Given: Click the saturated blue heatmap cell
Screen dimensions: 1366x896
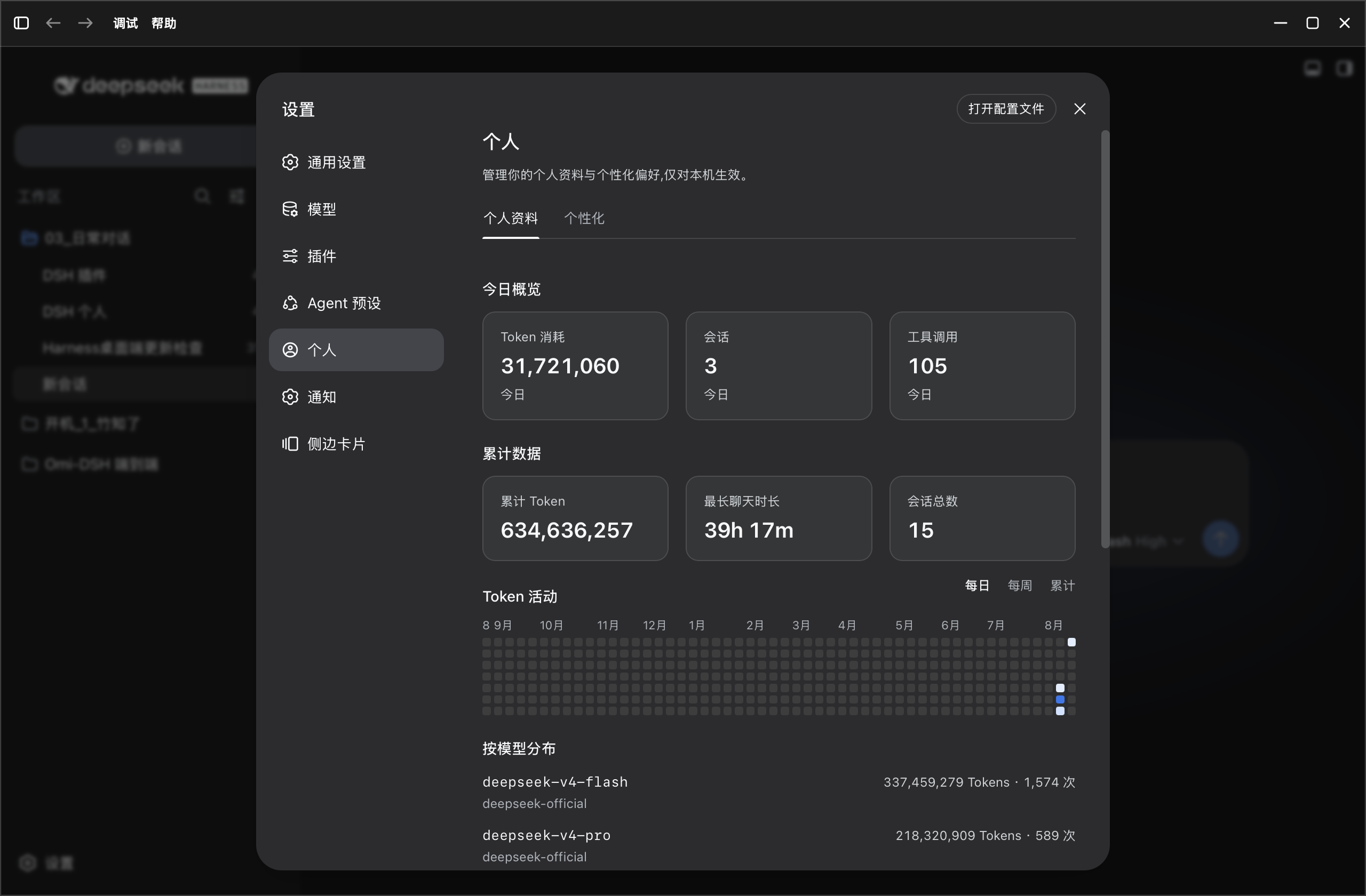Looking at the screenshot, I should click(1060, 700).
